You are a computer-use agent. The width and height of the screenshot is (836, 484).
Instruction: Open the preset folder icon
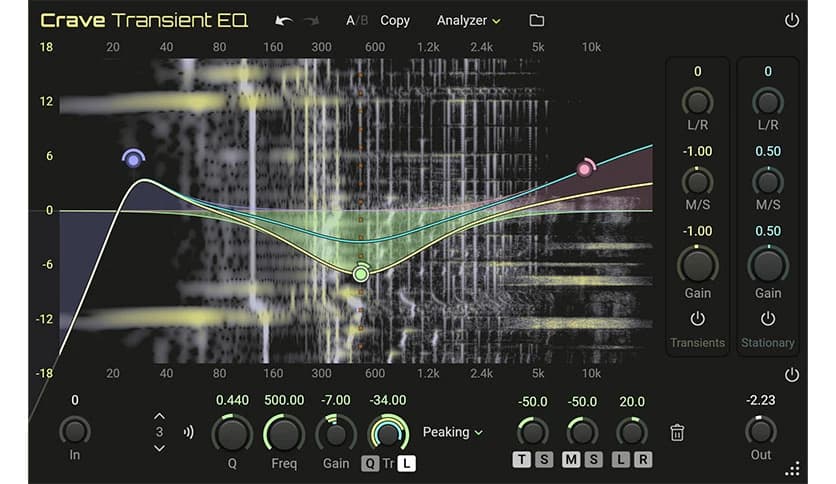(536, 20)
